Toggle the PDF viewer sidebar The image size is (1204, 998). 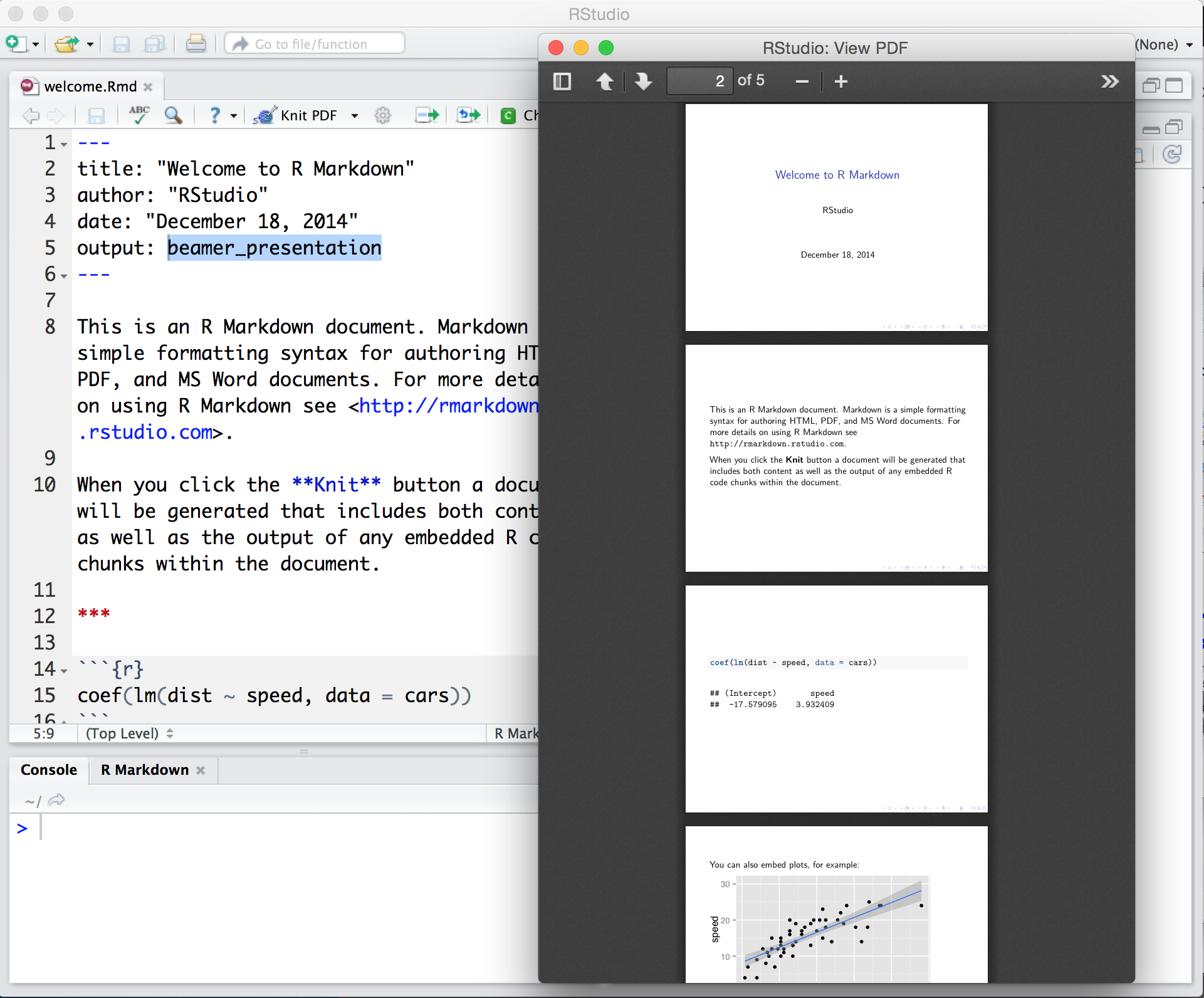562,81
